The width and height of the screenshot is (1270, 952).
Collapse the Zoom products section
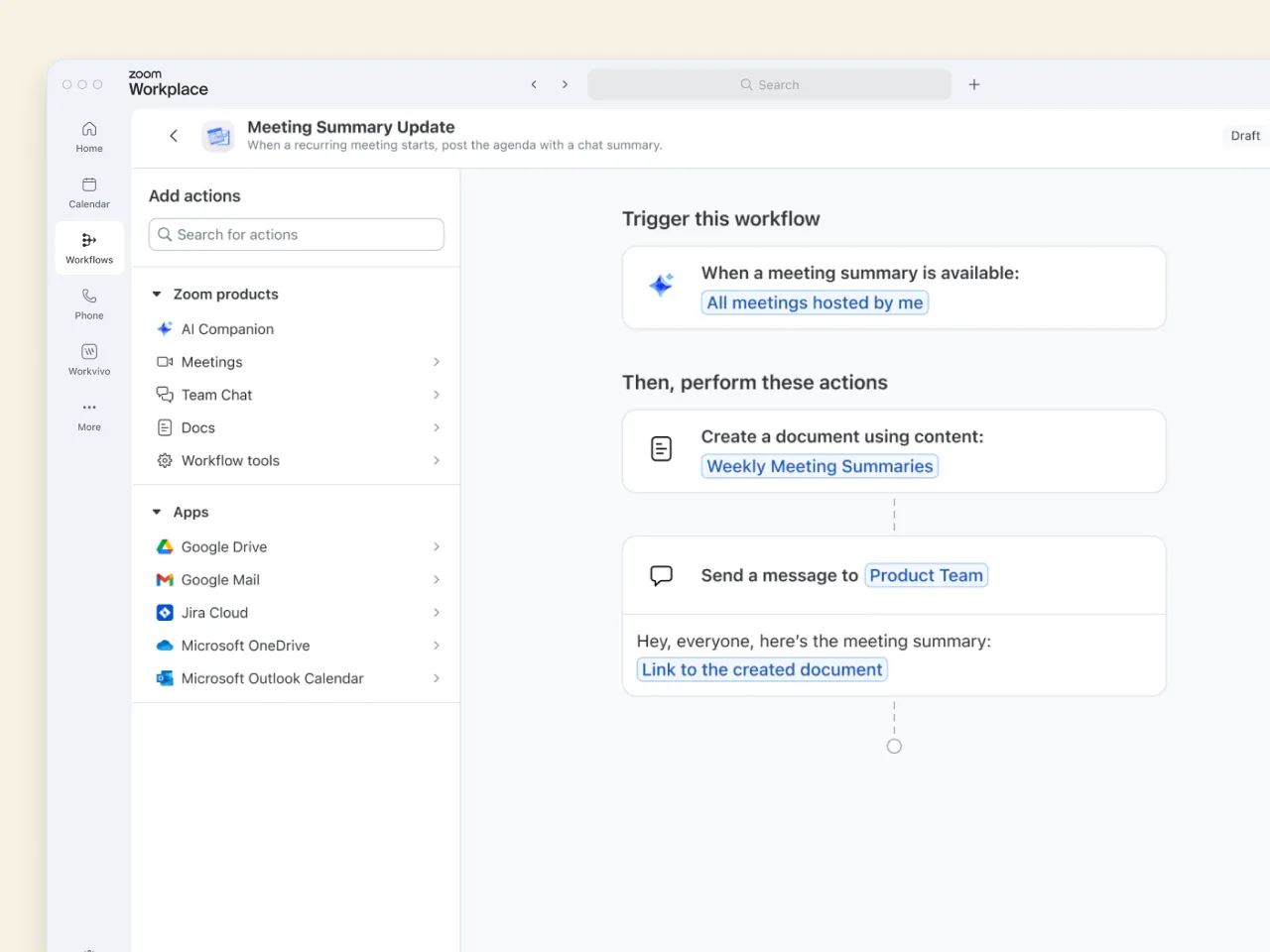(x=157, y=294)
